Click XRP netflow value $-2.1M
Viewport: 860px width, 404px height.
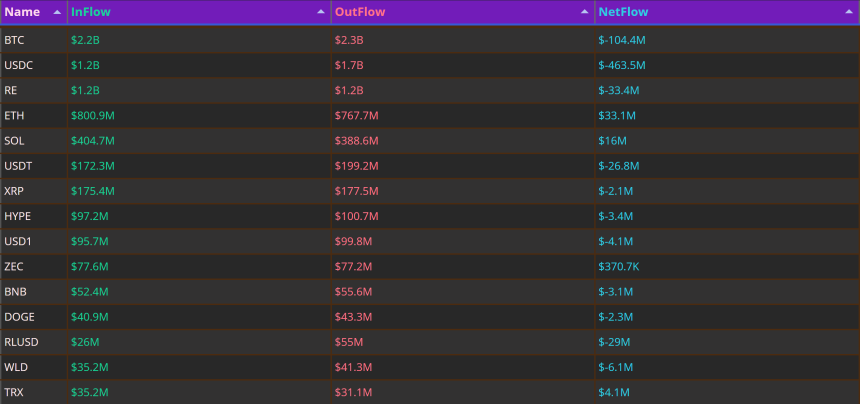click(616, 191)
